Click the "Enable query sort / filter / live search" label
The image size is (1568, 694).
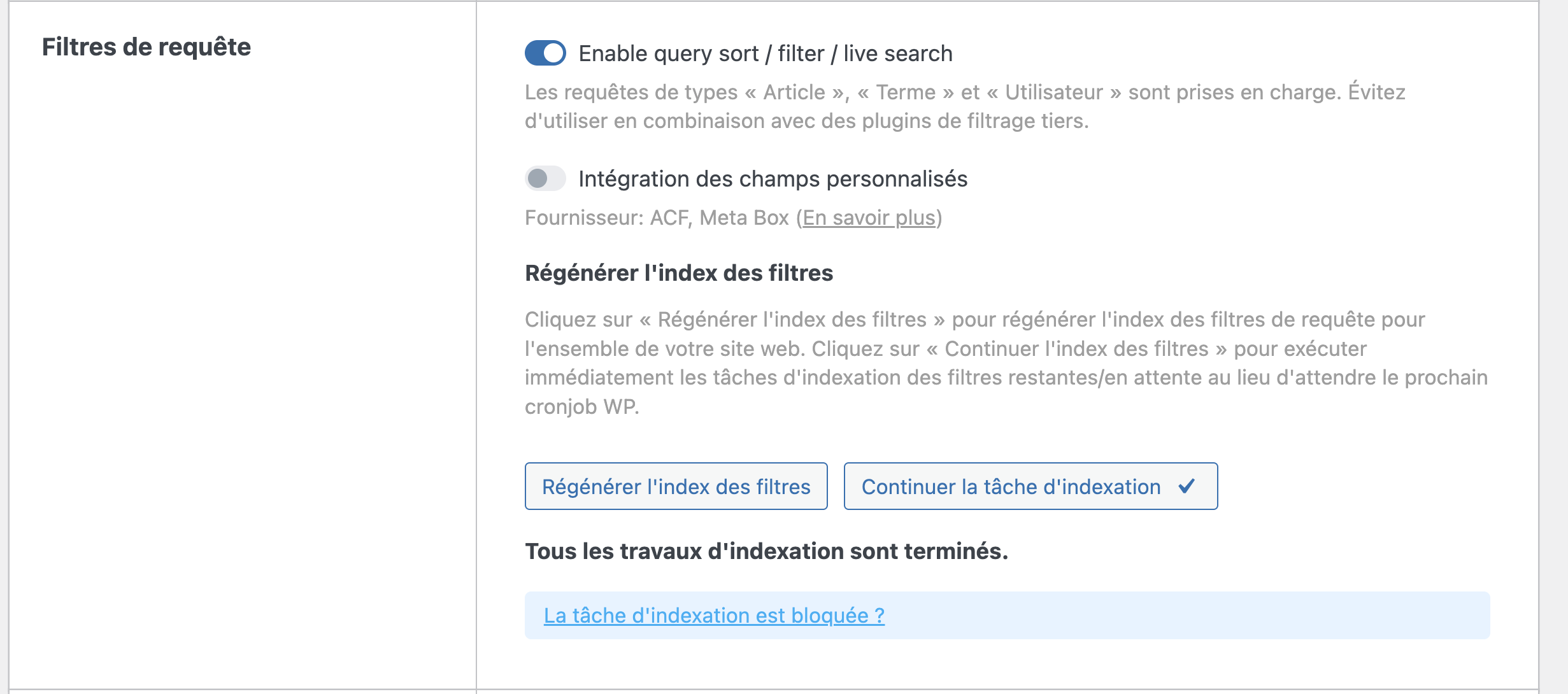pyautogui.click(x=765, y=53)
